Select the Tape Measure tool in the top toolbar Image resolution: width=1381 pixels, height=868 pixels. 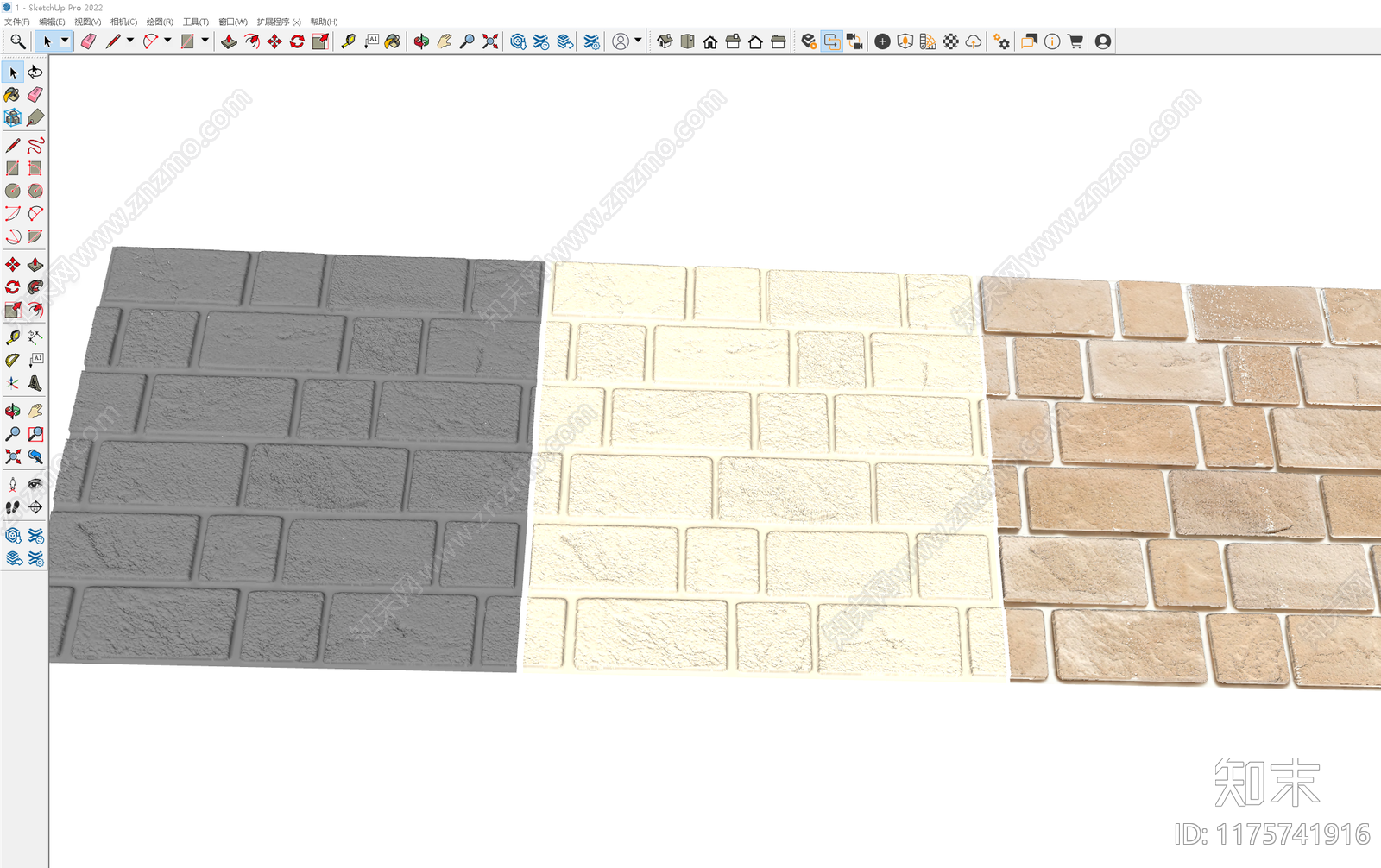click(x=348, y=41)
